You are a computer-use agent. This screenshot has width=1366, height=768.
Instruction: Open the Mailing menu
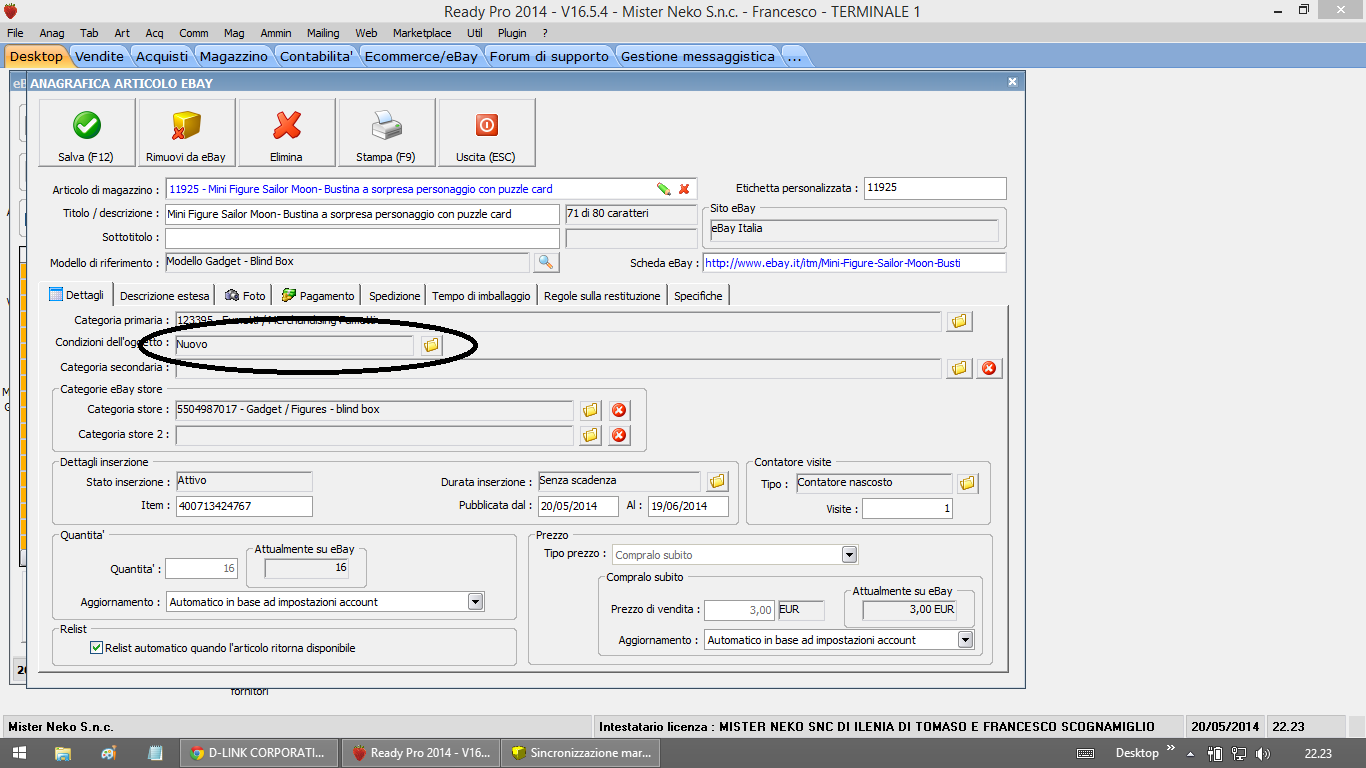(323, 33)
